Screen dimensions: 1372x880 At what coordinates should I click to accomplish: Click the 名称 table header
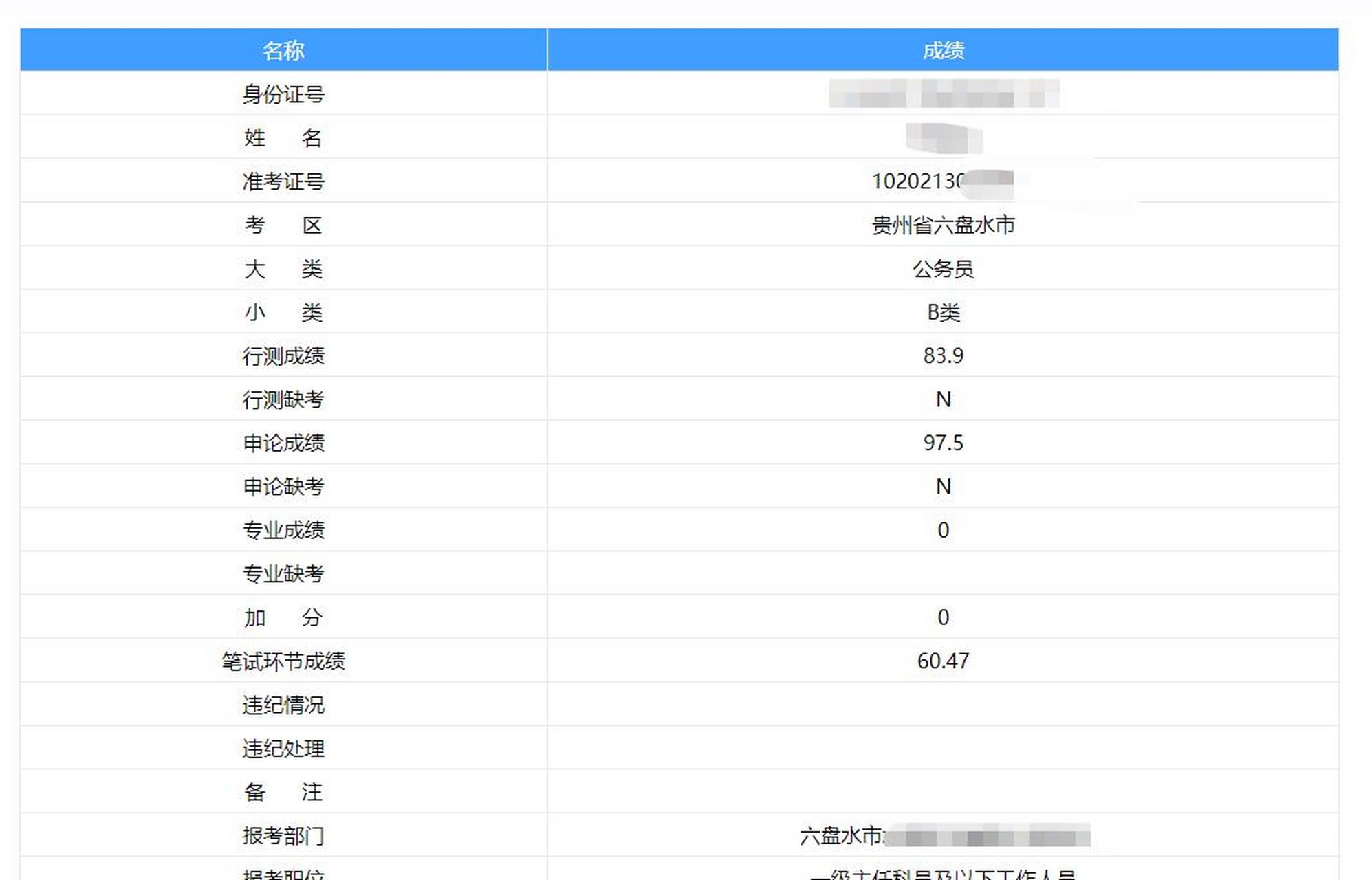[284, 50]
